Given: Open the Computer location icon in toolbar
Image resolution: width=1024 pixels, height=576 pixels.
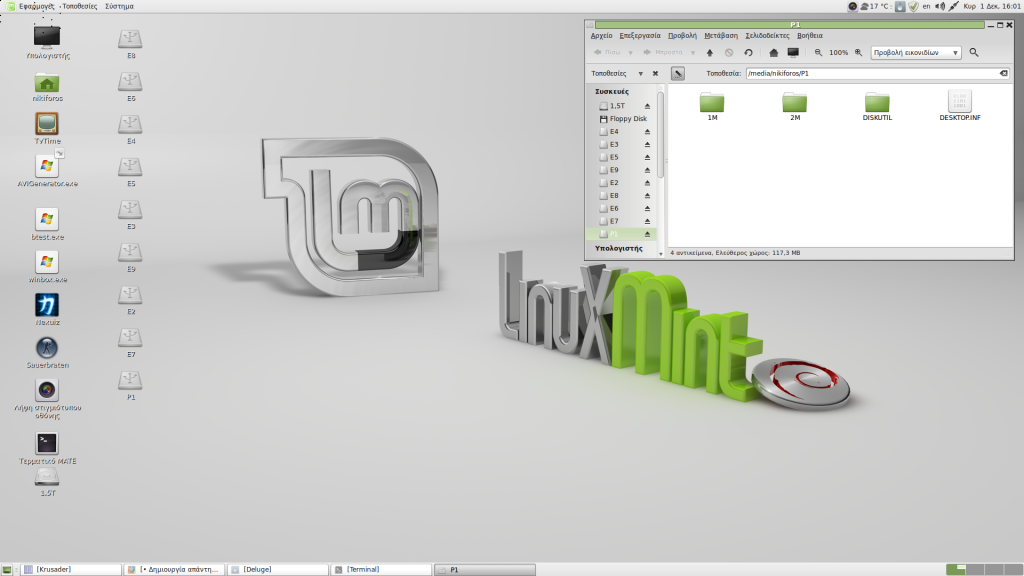Looking at the screenshot, I should pyautogui.click(x=793, y=52).
